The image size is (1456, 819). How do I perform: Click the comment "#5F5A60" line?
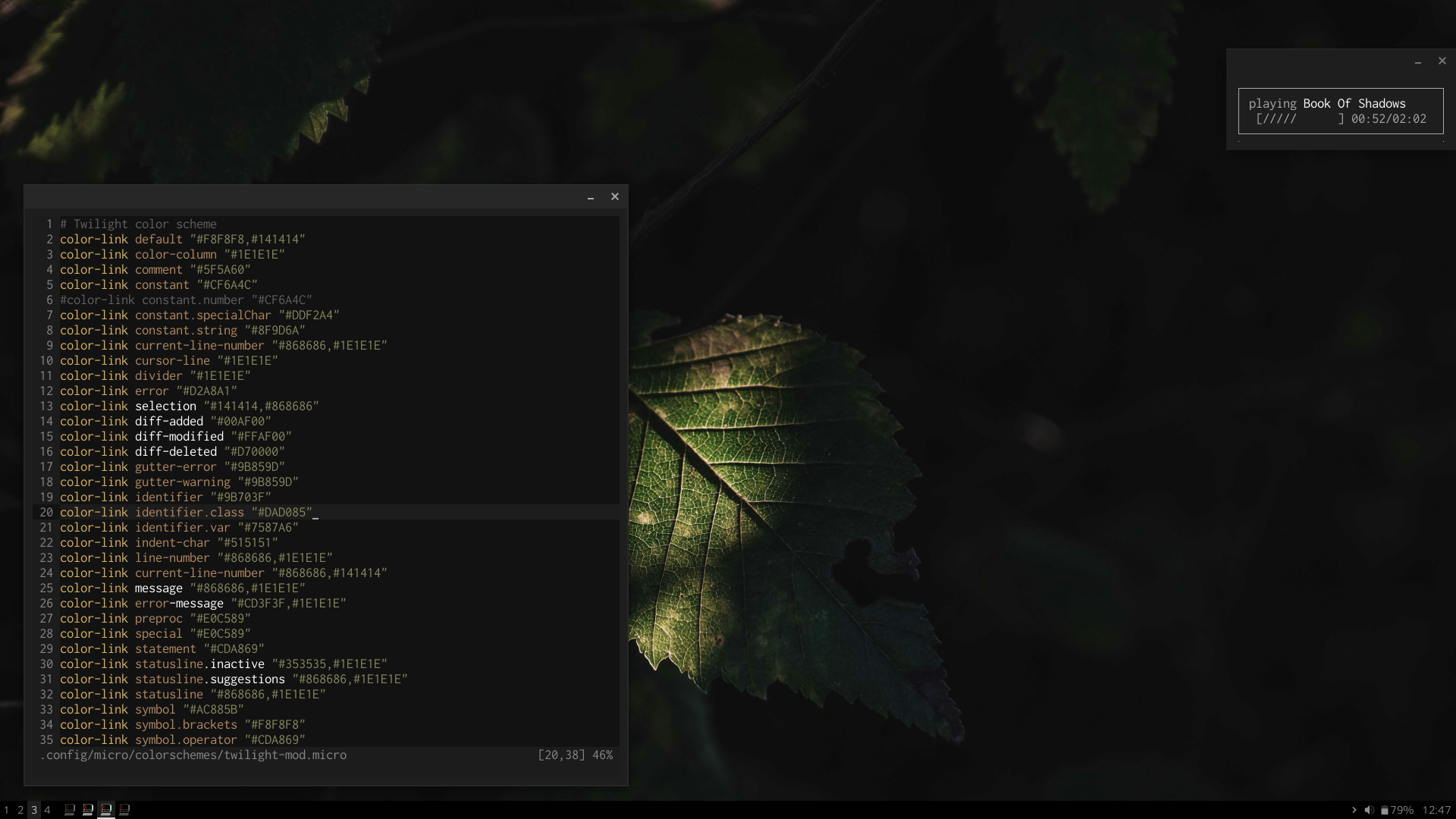155,270
